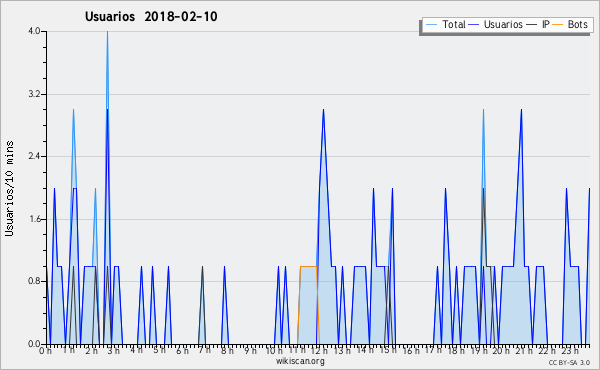
Task: Click the y-axis value 3.2
Action: [x=34, y=94]
